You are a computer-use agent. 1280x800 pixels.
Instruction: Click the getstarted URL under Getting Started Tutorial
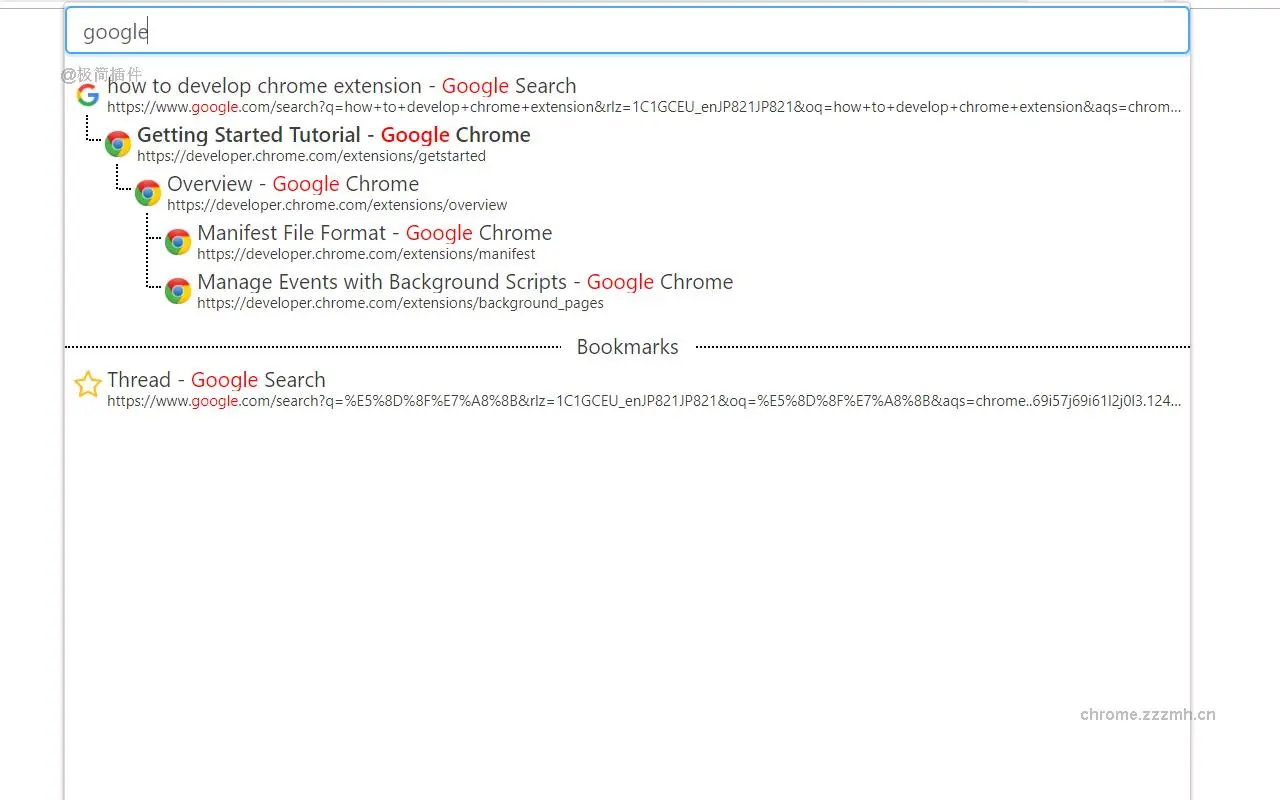(312, 156)
